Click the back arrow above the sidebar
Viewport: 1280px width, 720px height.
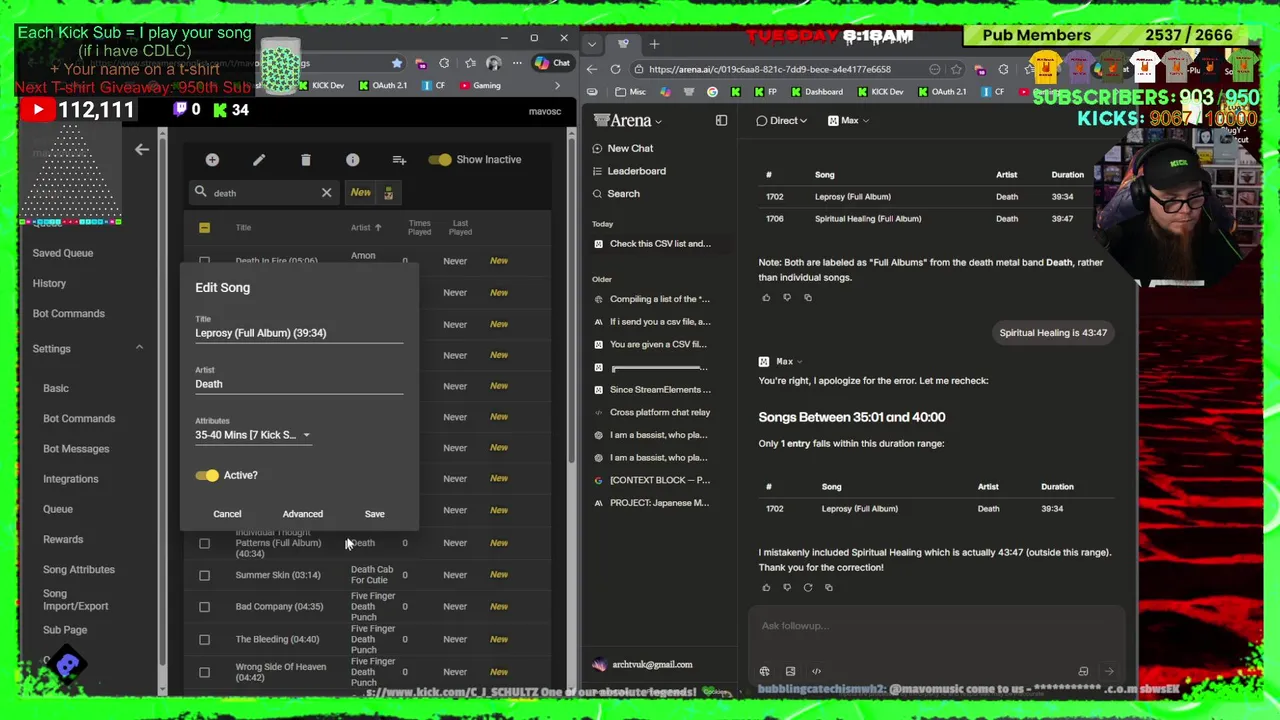click(142, 149)
